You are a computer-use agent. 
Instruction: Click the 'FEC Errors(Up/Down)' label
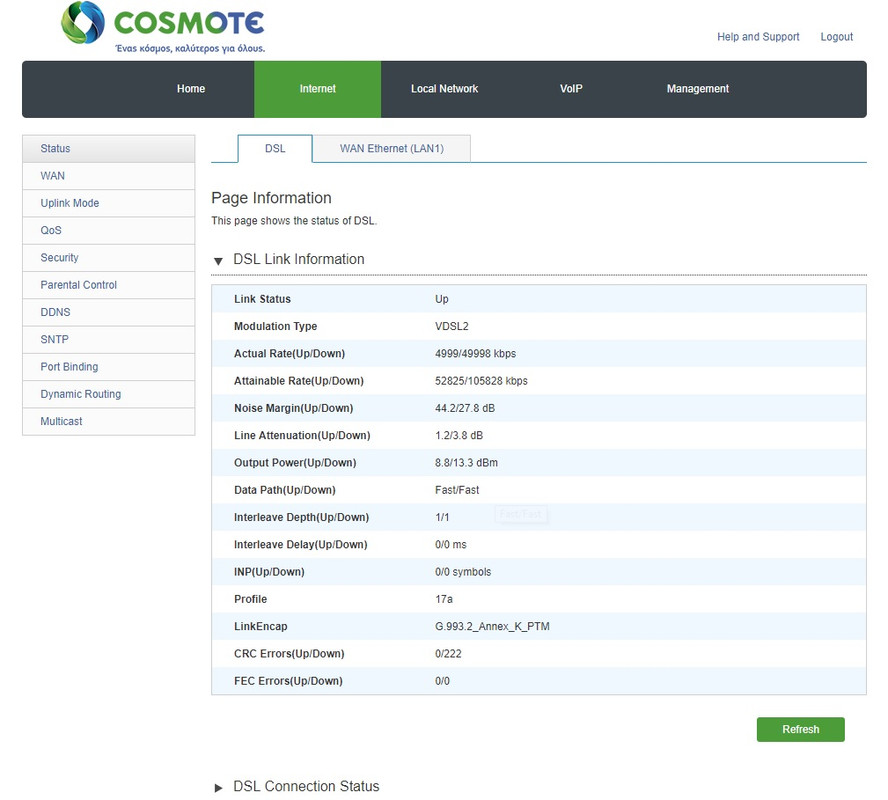coord(288,681)
